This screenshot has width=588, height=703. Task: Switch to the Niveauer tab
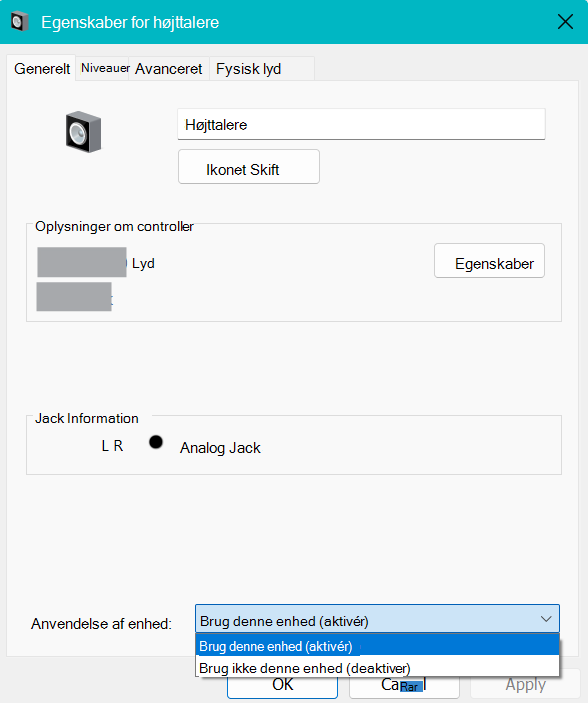pyautogui.click(x=105, y=68)
